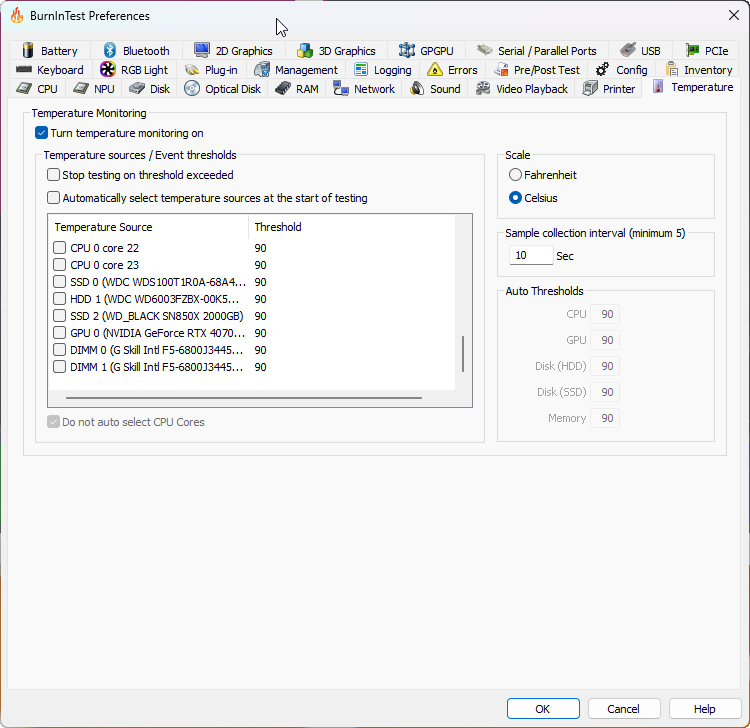Click Do not auto select CPU Cores checkbox
This screenshot has height=728, width=750.
click(x=54, y=422)
